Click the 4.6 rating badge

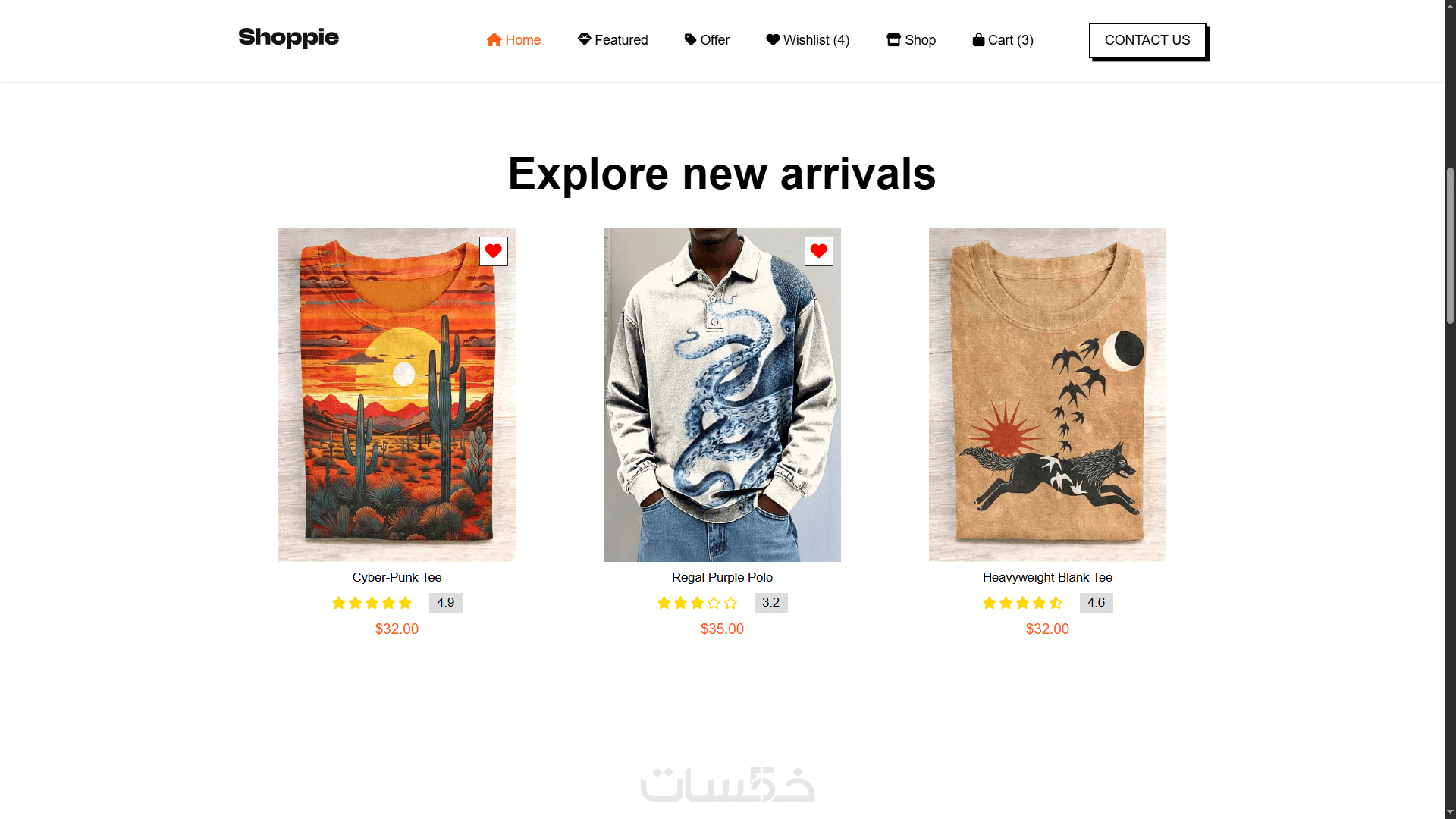tap(1096, 603)
